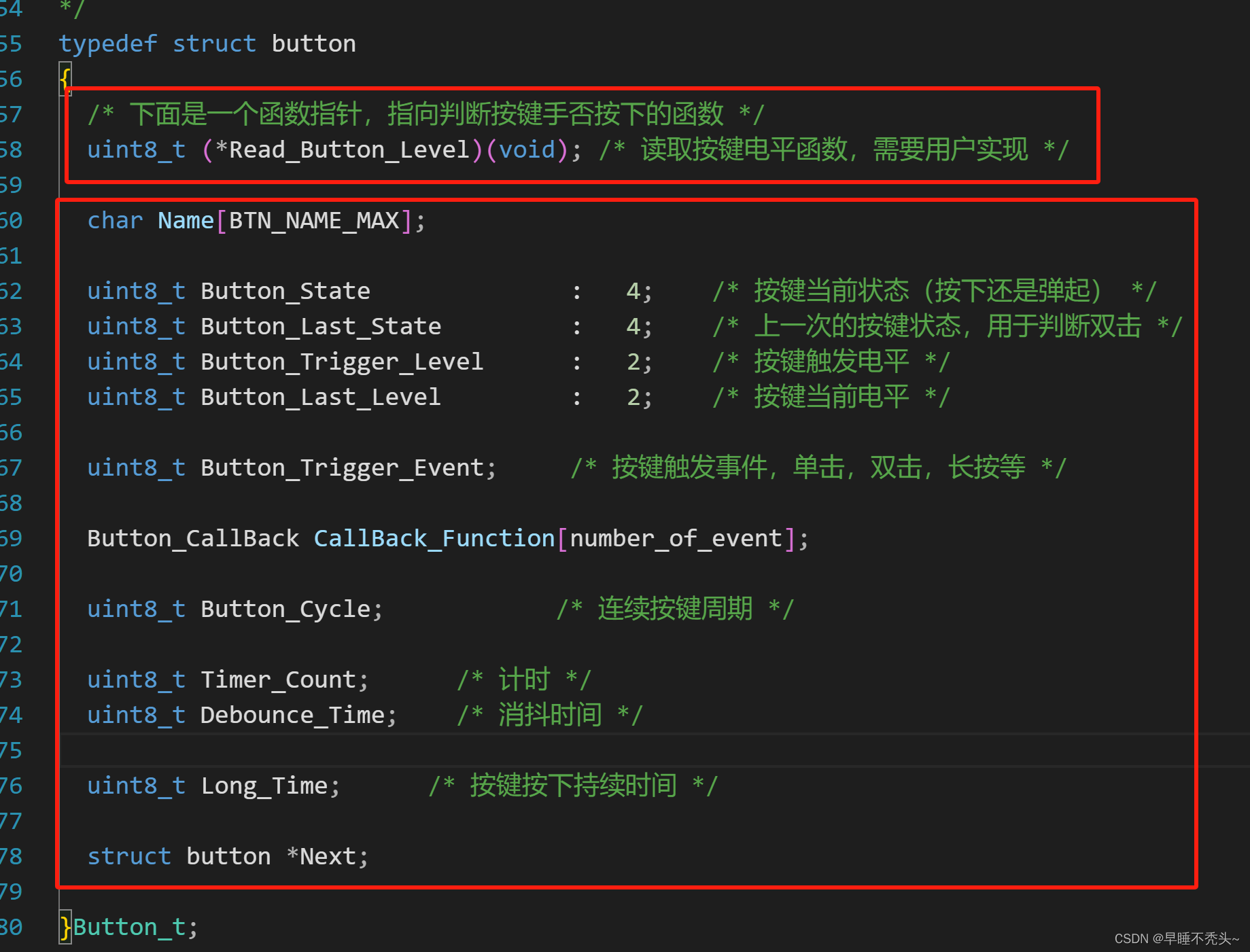Click the 'Button_Trigger_Event' field name
1250x952 pixels.
(x=342, y=468)
